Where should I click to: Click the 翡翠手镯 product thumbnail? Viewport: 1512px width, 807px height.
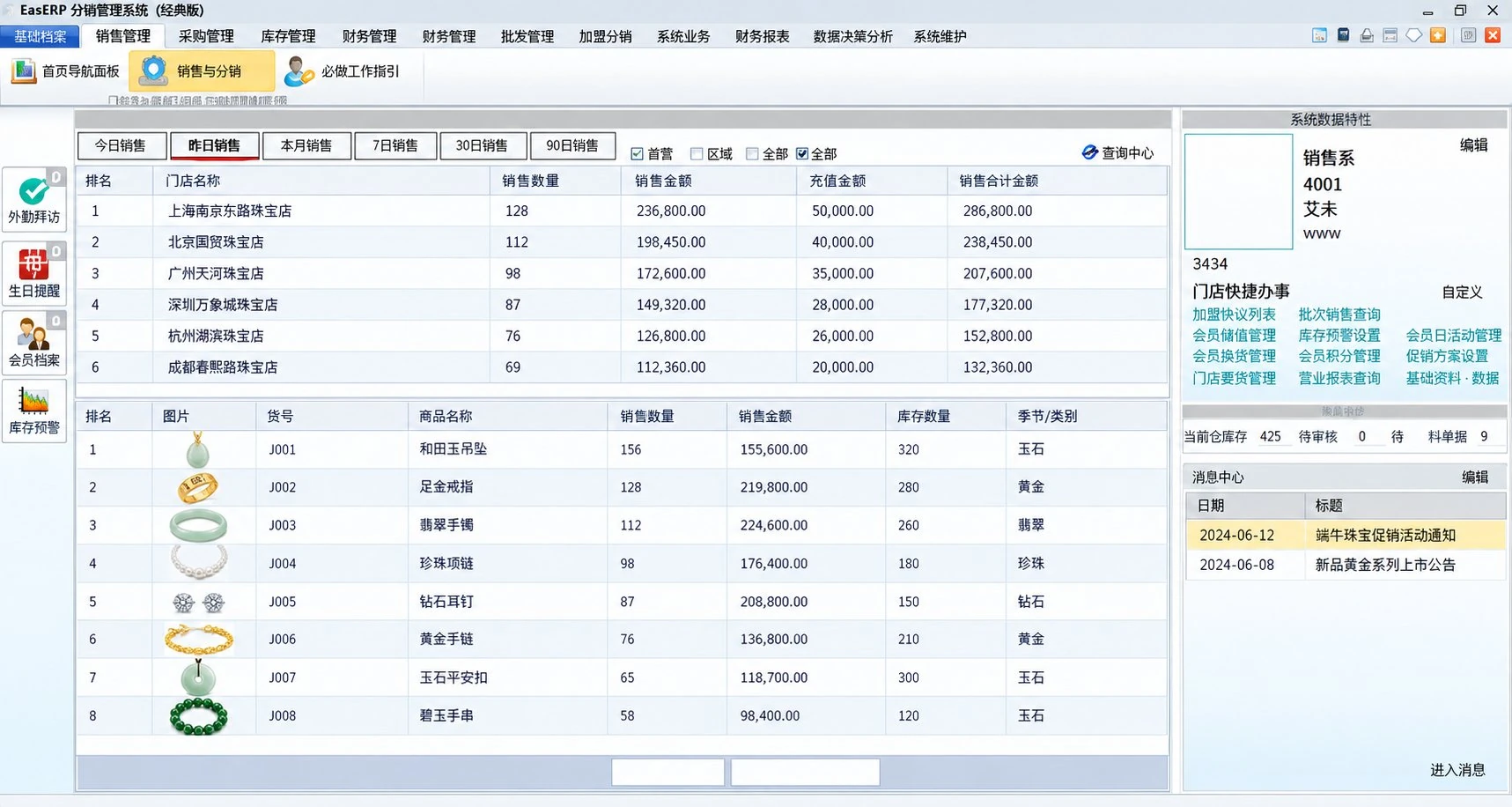tap(199, 525)
